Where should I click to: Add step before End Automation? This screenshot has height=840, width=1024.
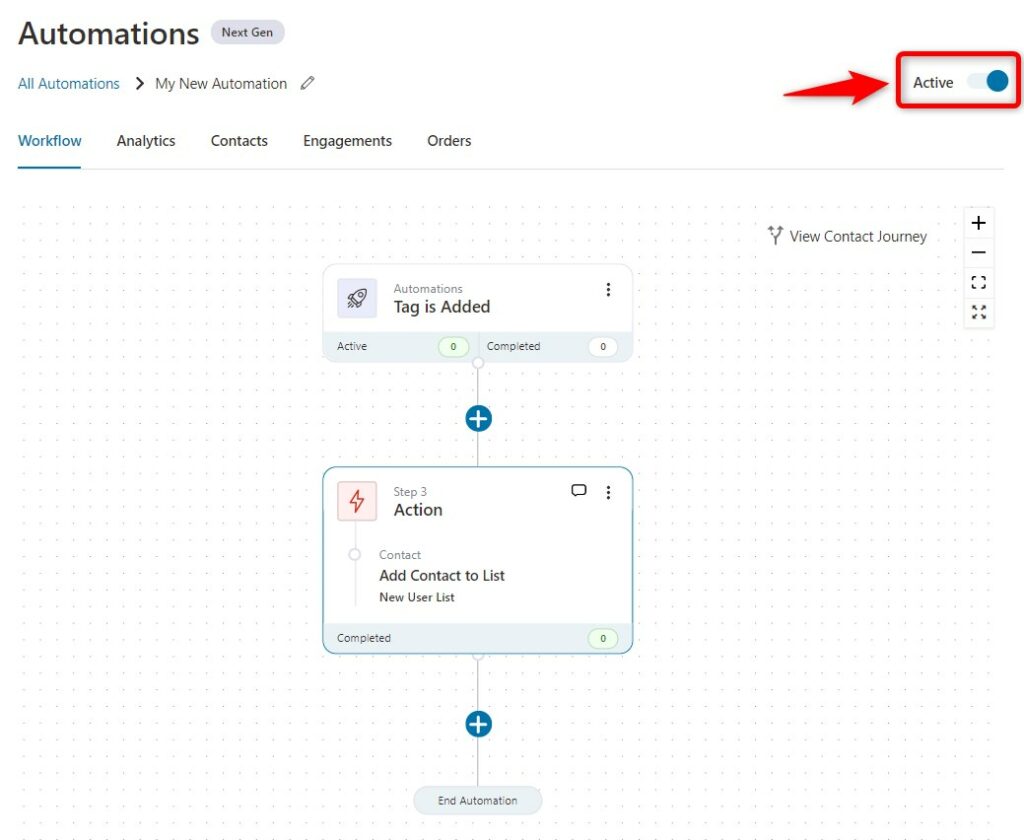click(478, 724)
